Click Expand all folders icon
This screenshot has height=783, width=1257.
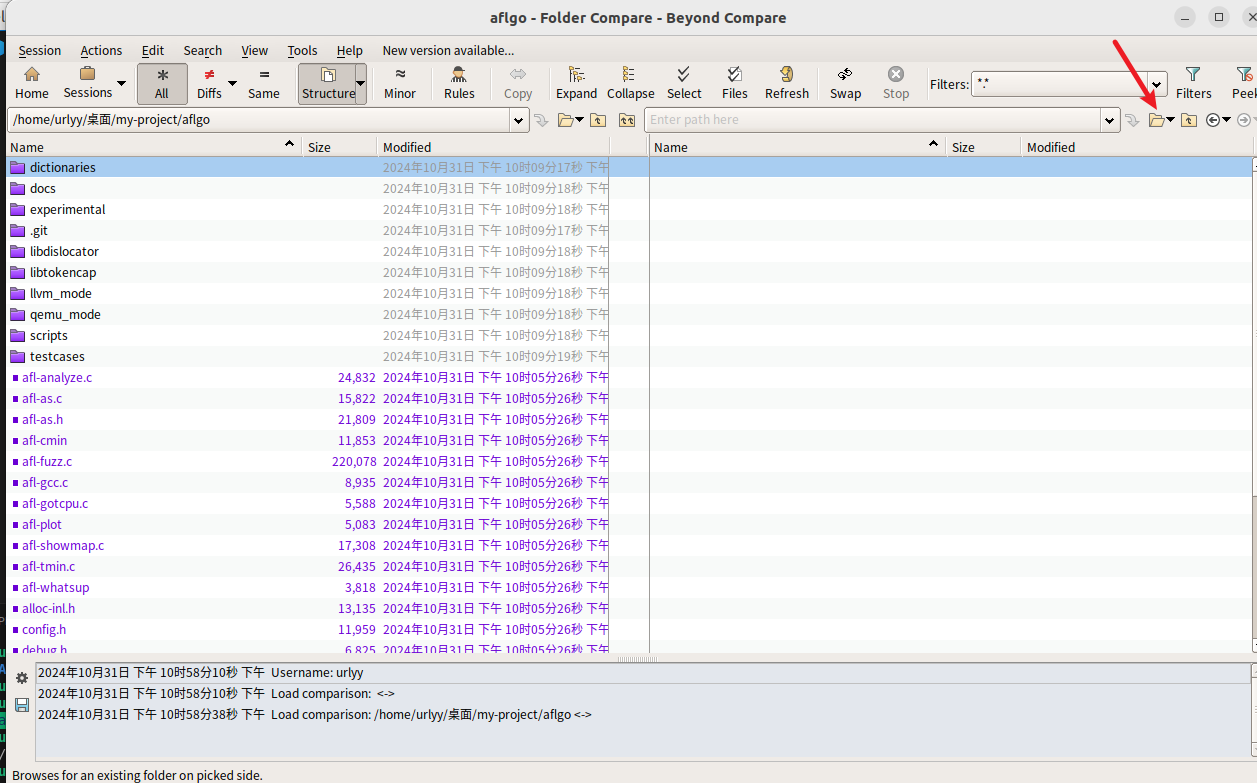[x=576, y=83]
